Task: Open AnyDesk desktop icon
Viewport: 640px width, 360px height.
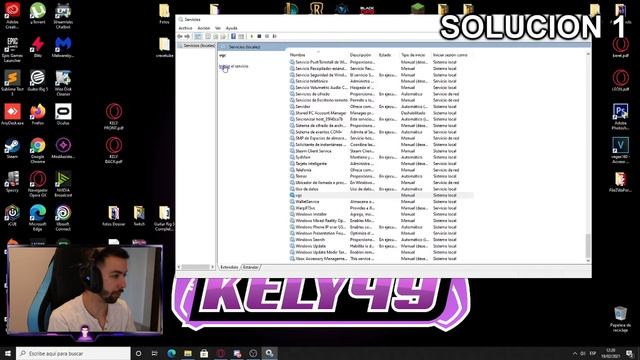Action: click(12, 114)
